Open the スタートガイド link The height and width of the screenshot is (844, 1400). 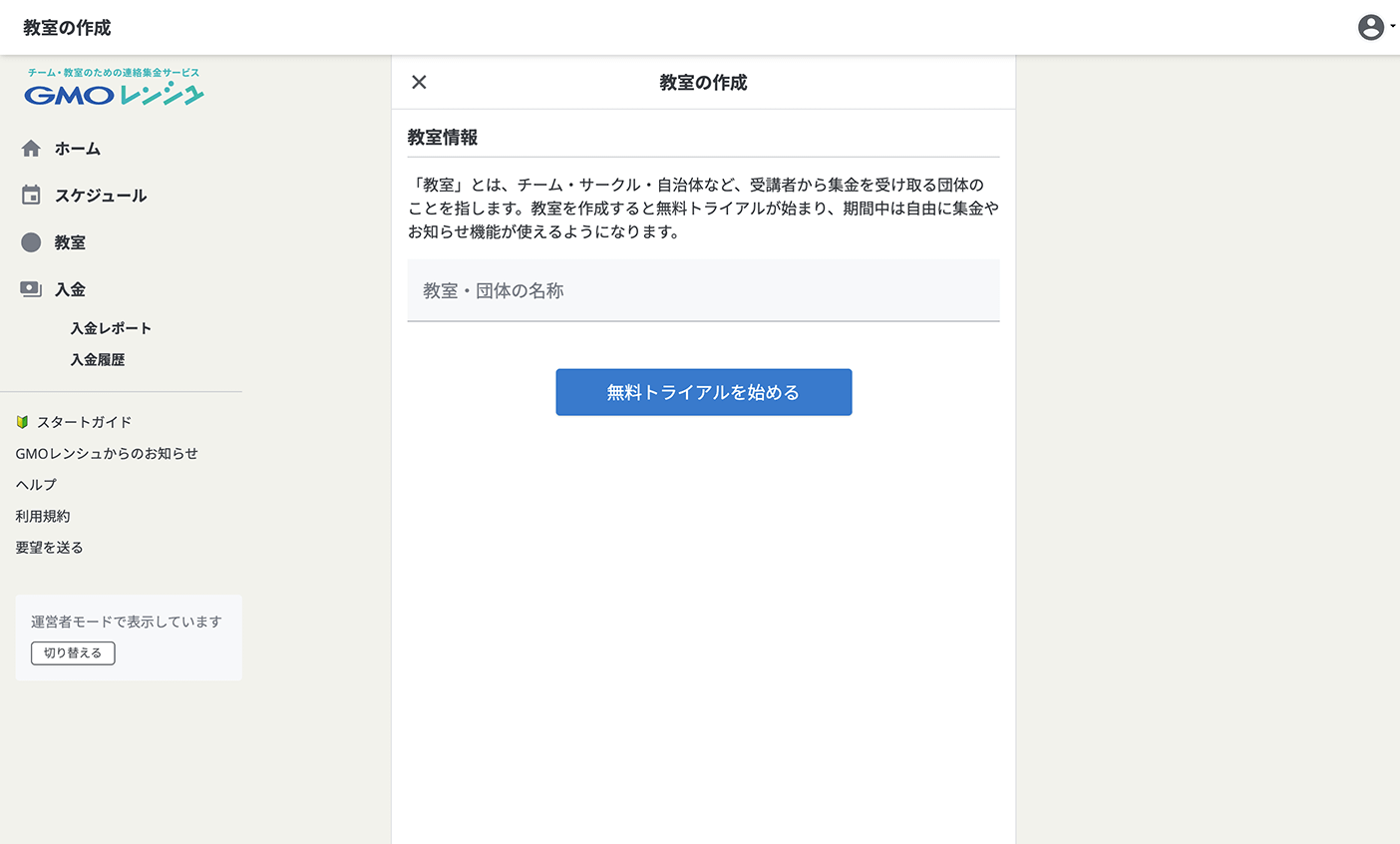[x=85, y=422]
